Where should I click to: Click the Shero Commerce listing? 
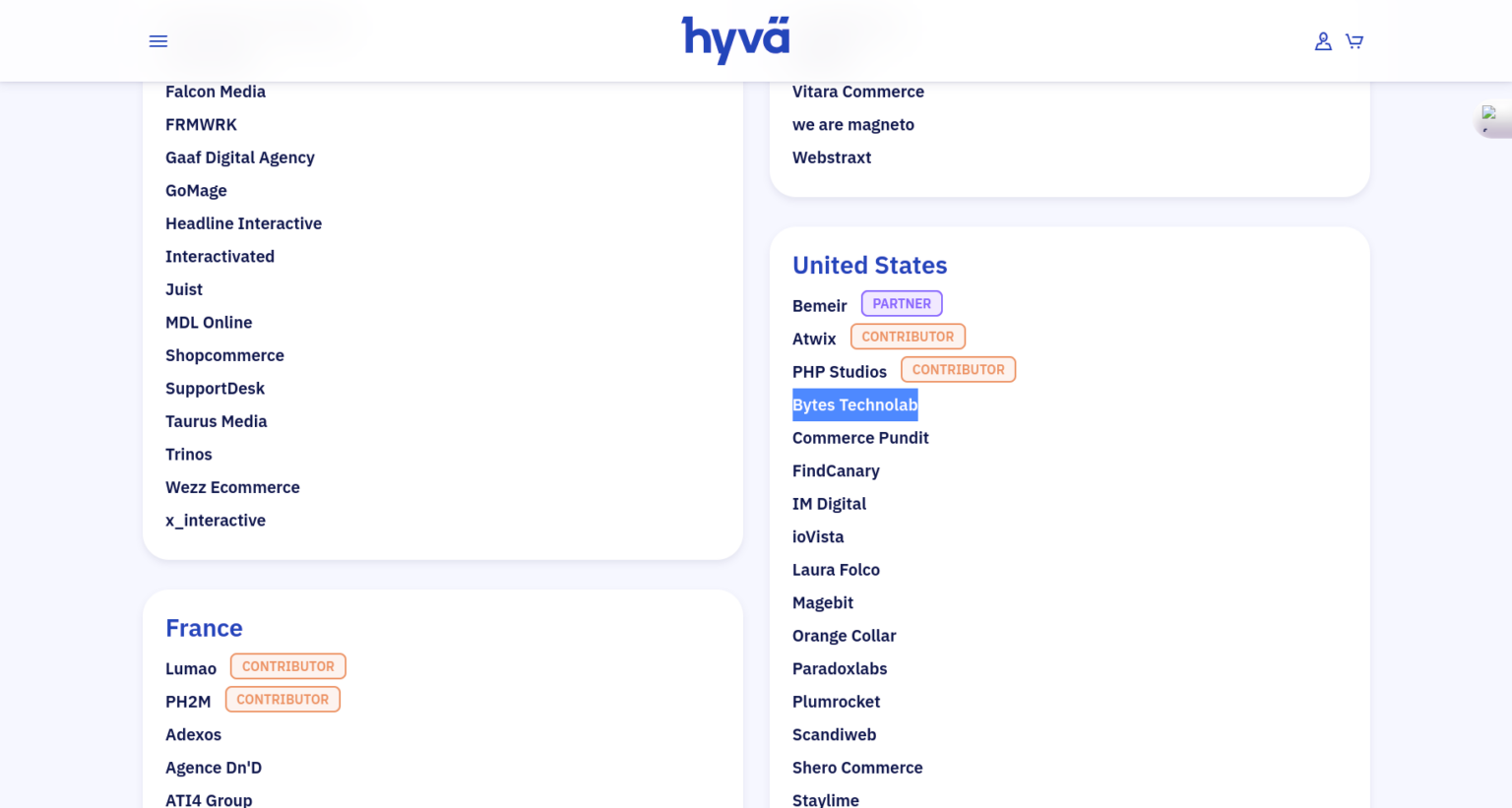point(857,767)
